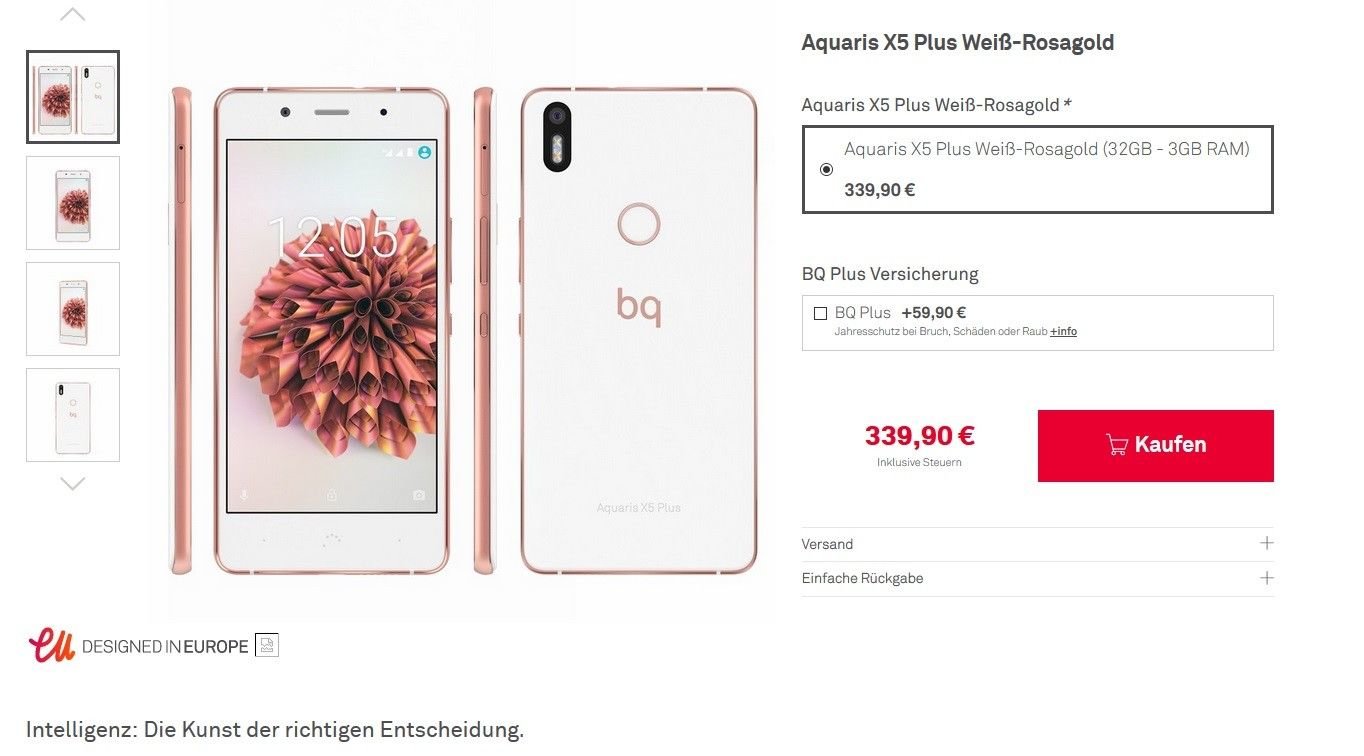Select the third thumbnail of the phone

coord(73,309)
